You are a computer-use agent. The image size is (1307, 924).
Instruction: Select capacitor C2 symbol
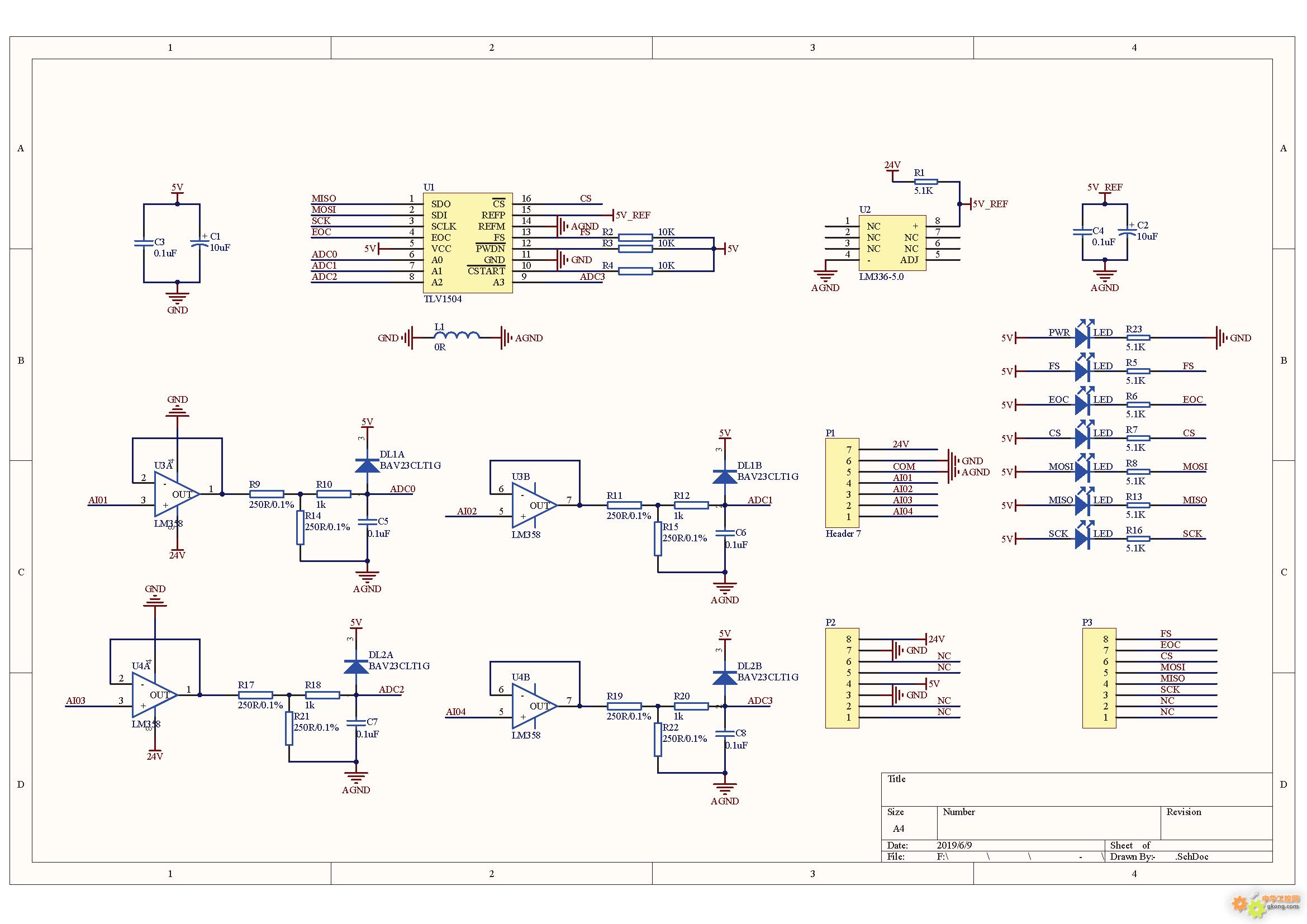(1127, 232)
